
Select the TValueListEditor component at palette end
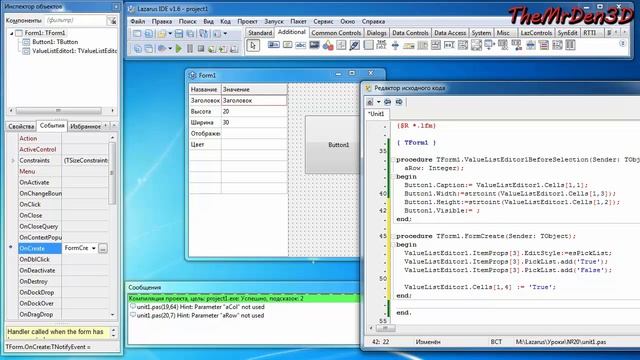570,44
